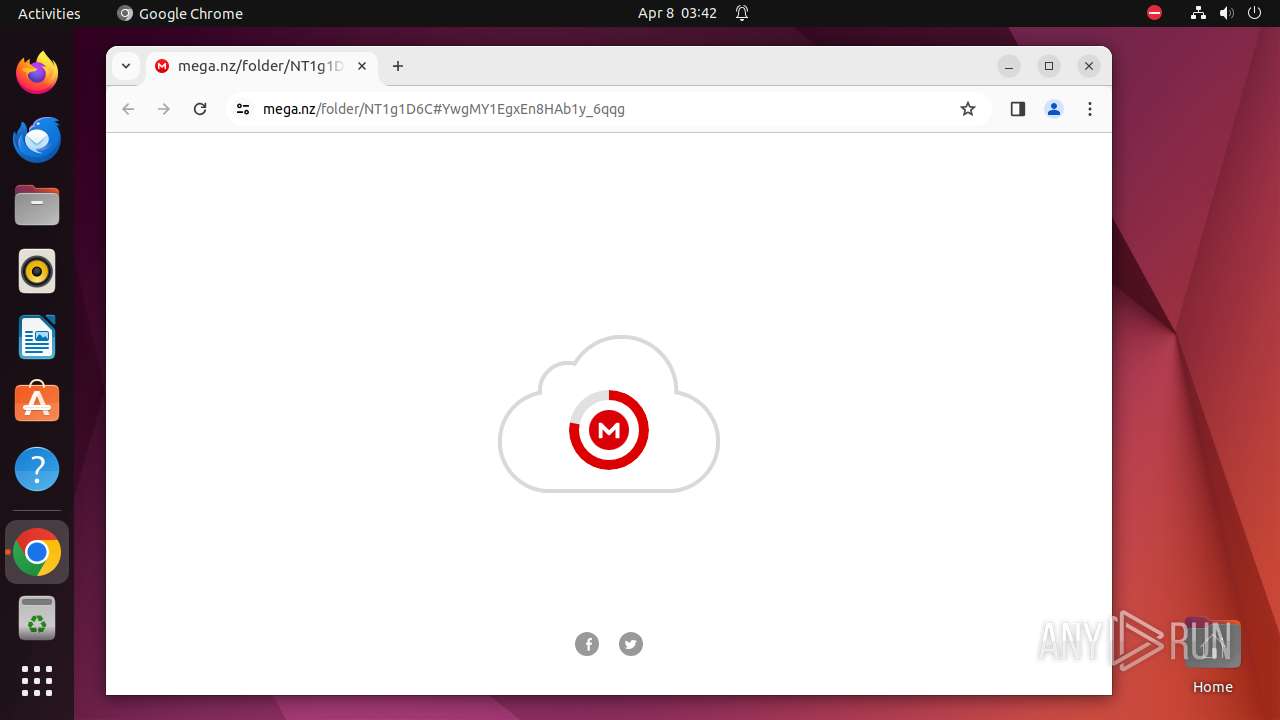The height and width of the screenshot is (720, 1280).
Task: Open the clock calendar Apr 8 03:42
Action: [x=677, y=13]
